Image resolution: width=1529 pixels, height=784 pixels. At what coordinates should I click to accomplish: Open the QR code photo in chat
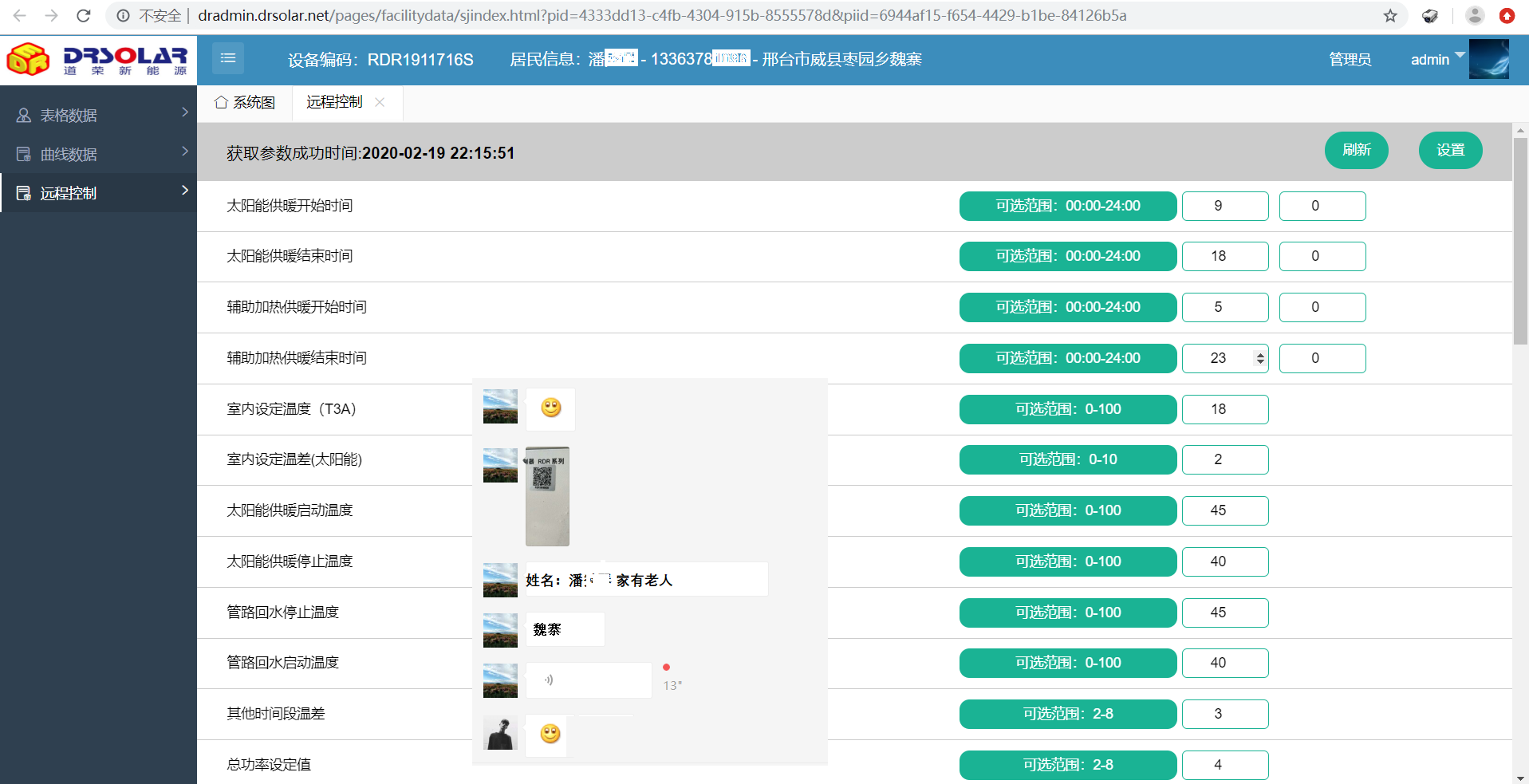547,496
